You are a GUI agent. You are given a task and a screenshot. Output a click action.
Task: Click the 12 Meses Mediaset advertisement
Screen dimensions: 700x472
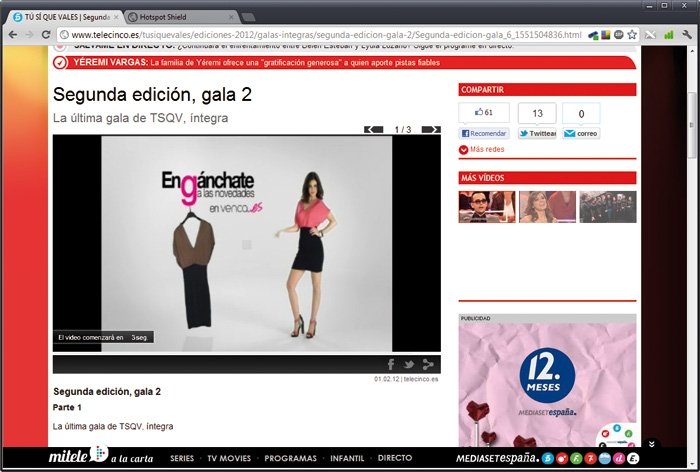(x=547, y=384)
